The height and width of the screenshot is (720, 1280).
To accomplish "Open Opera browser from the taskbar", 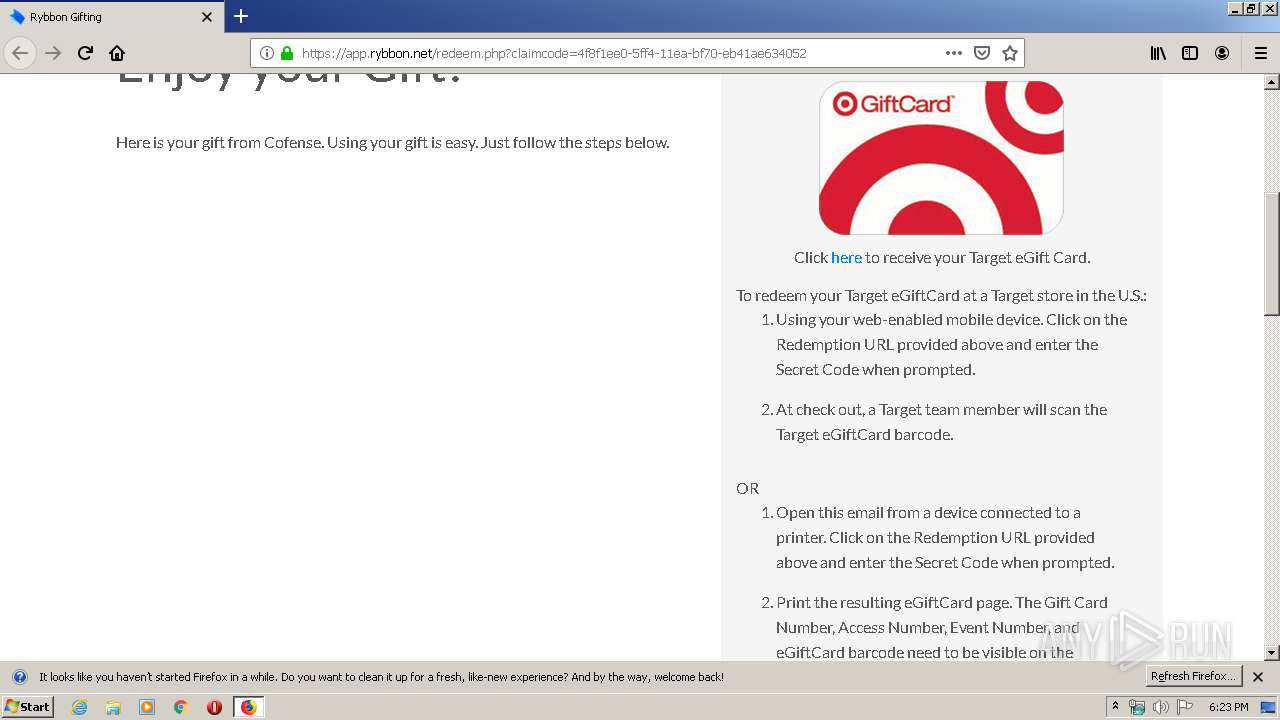I will coord(214,707).
